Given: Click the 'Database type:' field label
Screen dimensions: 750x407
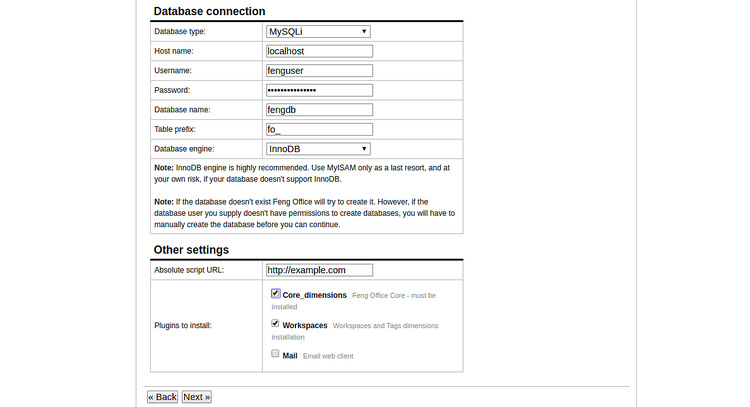Looking at the screenshot, I should pyautogui.click(x=181, y=32).
